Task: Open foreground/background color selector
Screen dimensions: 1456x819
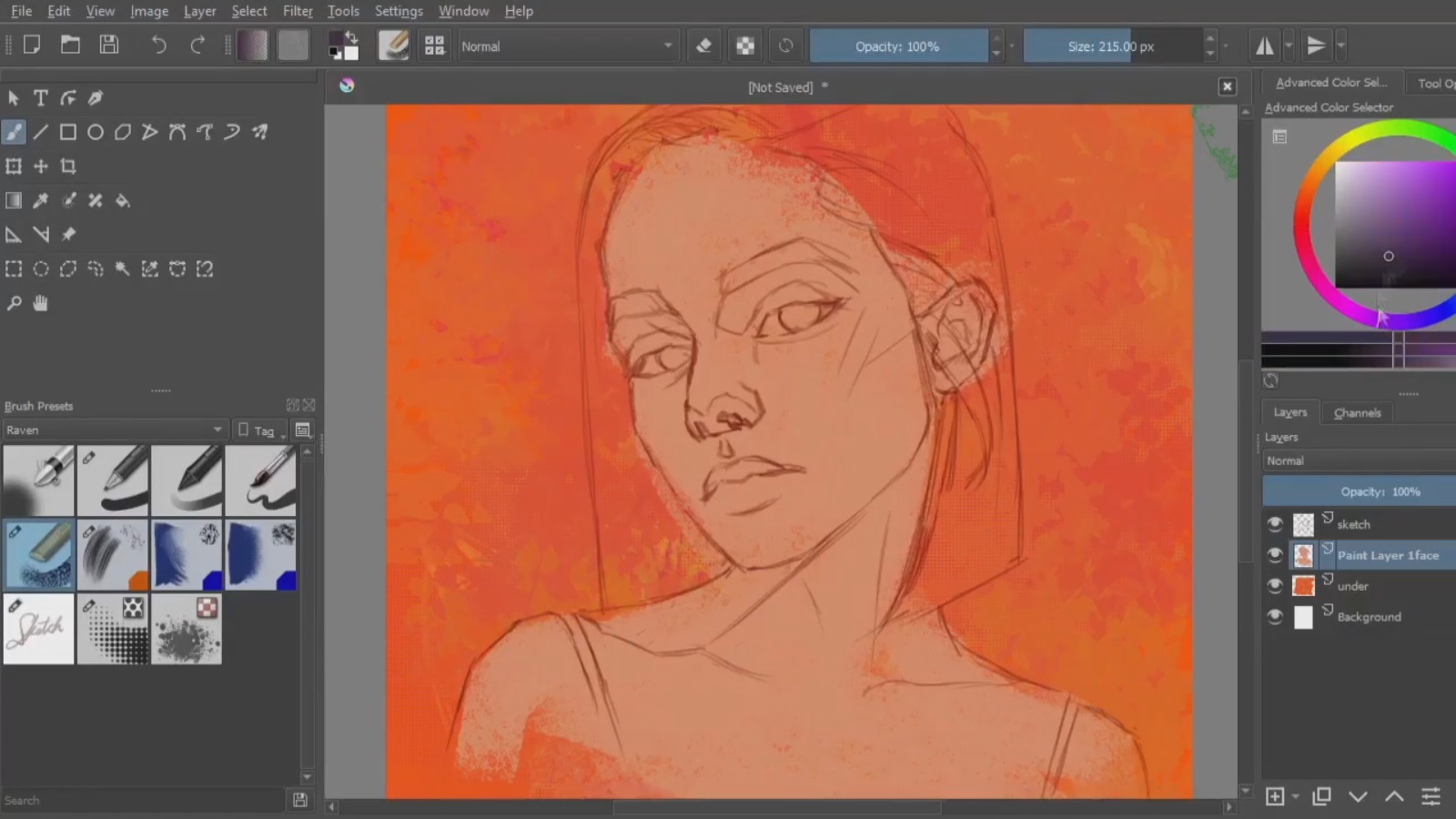Action: (344, 45)
